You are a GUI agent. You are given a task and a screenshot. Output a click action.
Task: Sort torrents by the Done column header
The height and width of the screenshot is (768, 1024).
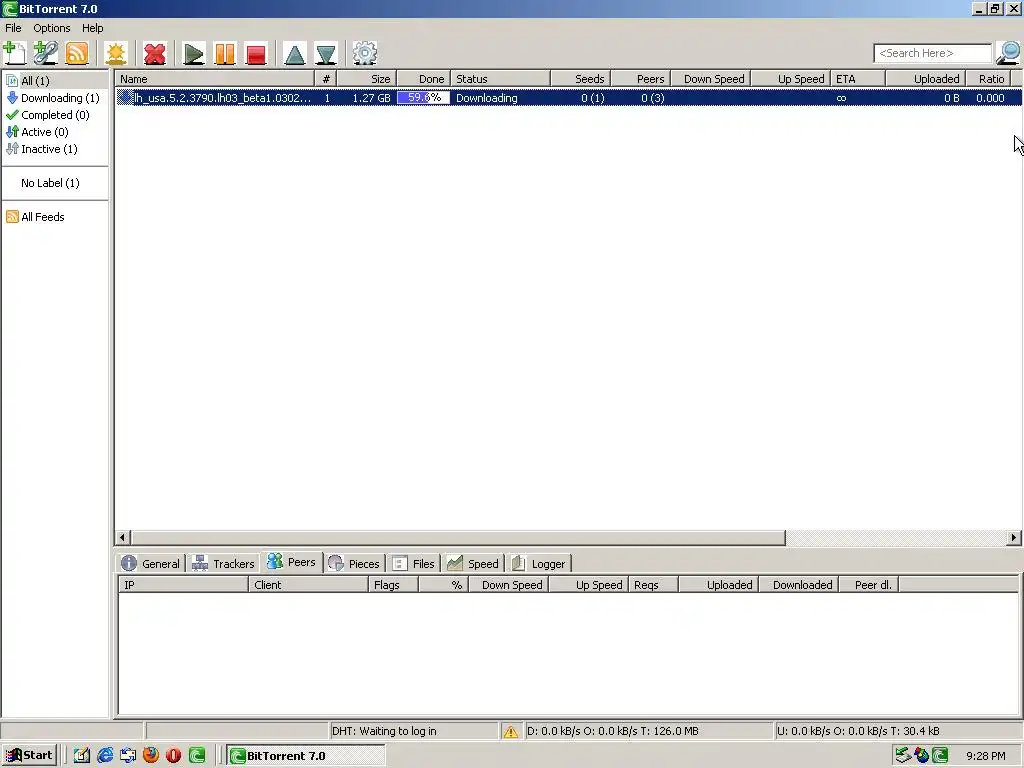423,79
